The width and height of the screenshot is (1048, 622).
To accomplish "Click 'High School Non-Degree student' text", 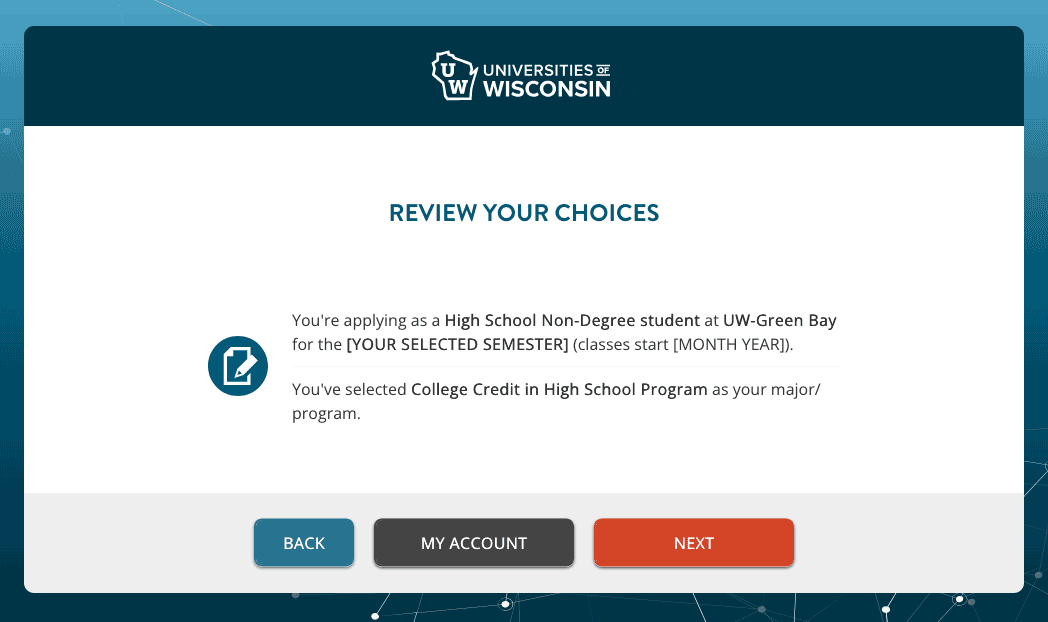I will click(x=571, y=320).
